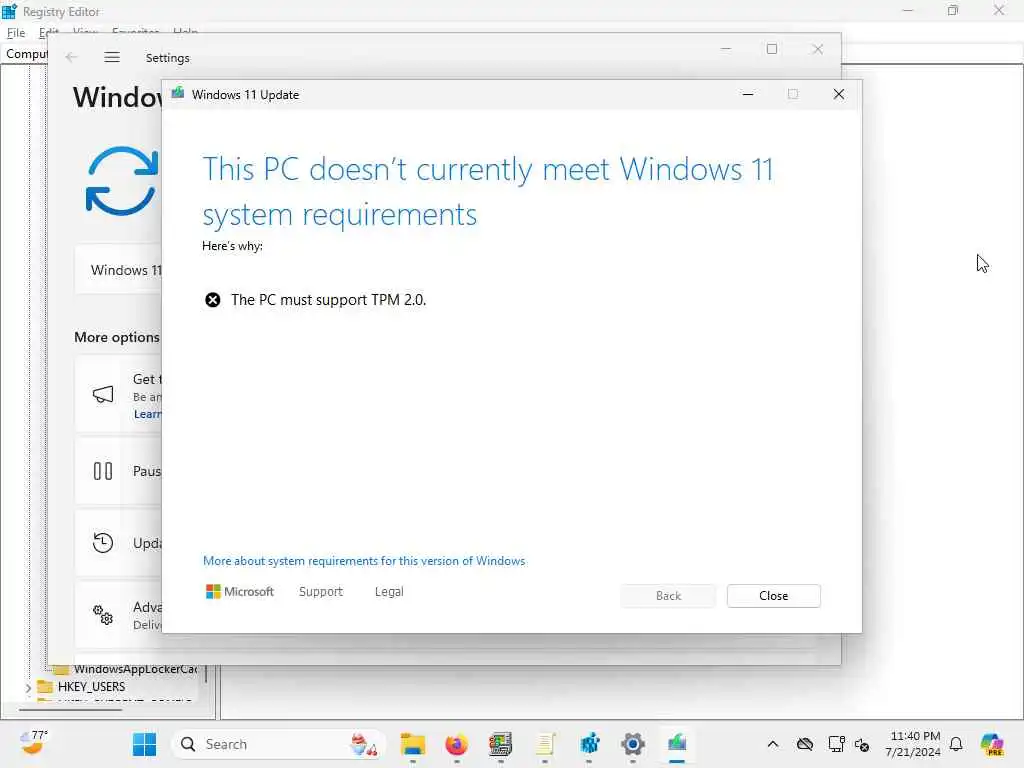
Task: Click the display network tray icon
Action: (x=836, y=744)
